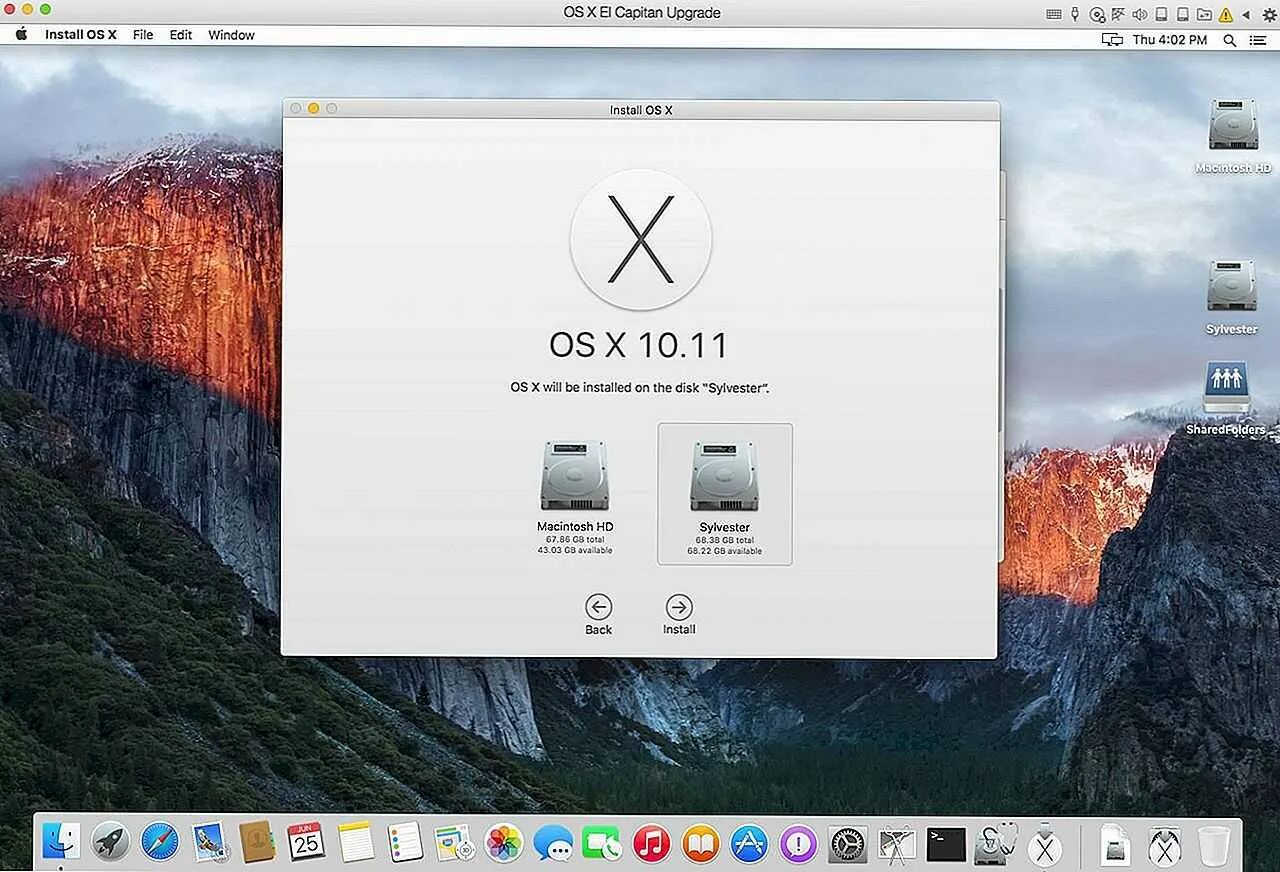The width and height of the screenshot is (1280, 872).
Task: Click the Thu 4:02 PM clock
Action: point(1170,40)
